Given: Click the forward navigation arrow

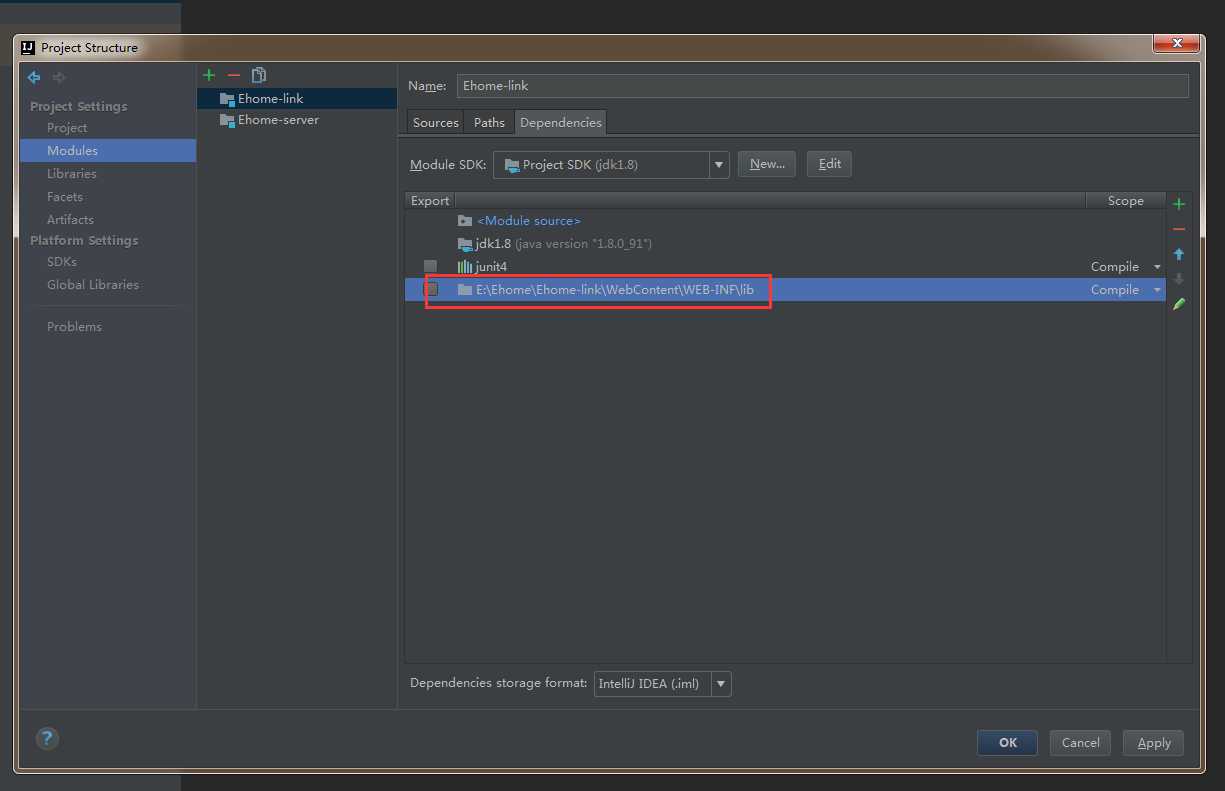Looking at the screenshot, I should [x=59, y=77].
